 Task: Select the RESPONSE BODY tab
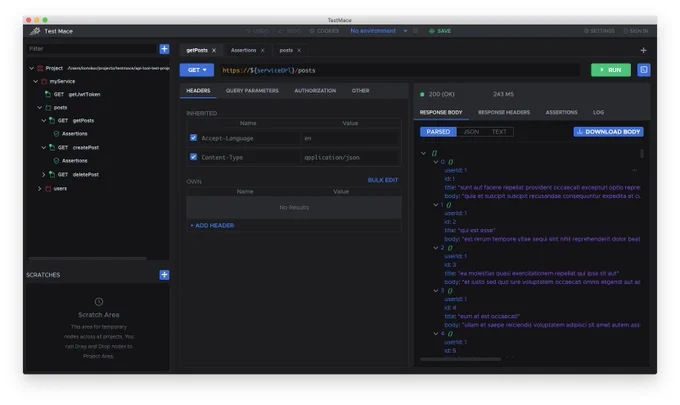(441, 112)
